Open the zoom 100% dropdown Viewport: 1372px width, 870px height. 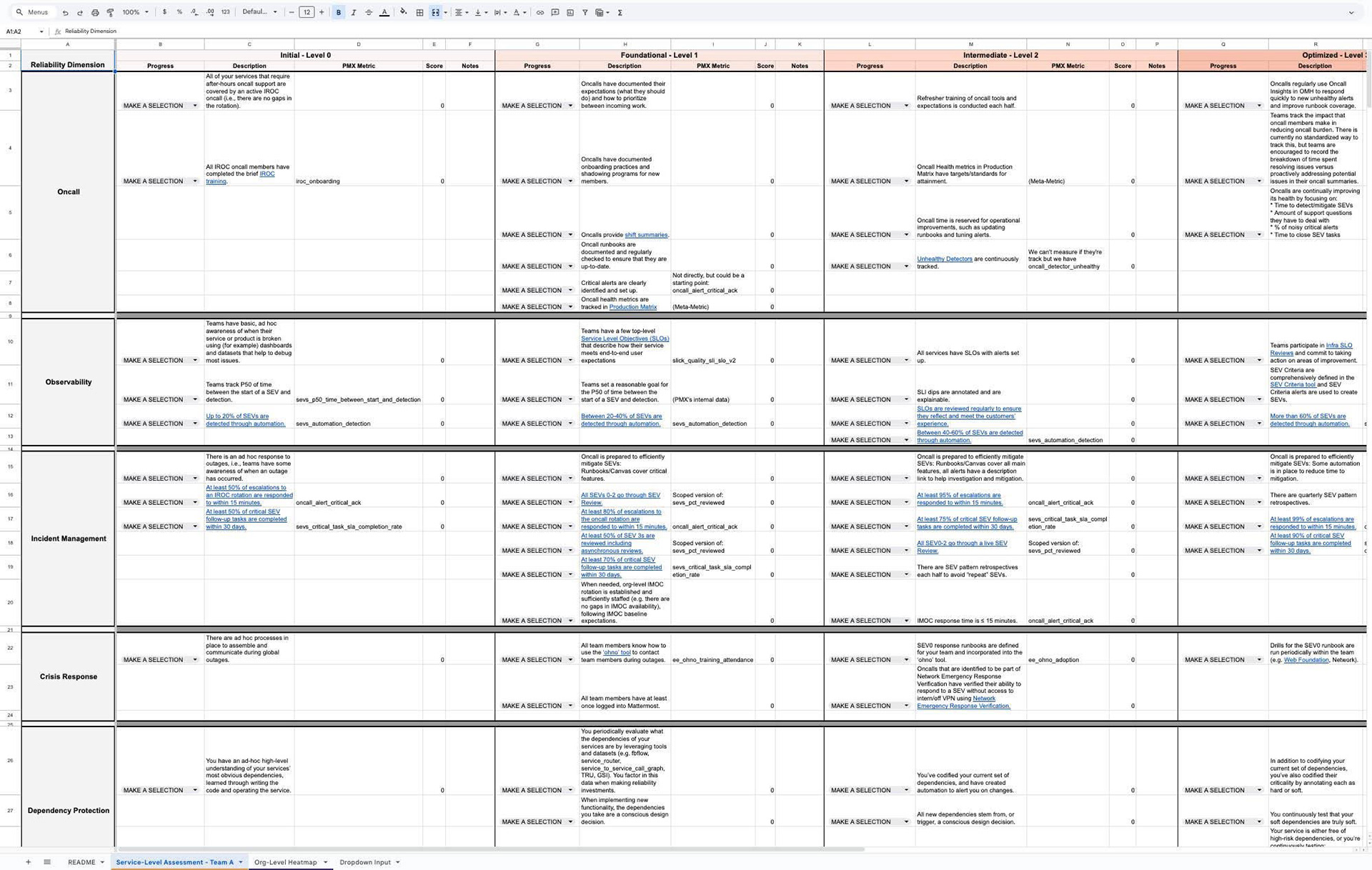coord(135,12)
